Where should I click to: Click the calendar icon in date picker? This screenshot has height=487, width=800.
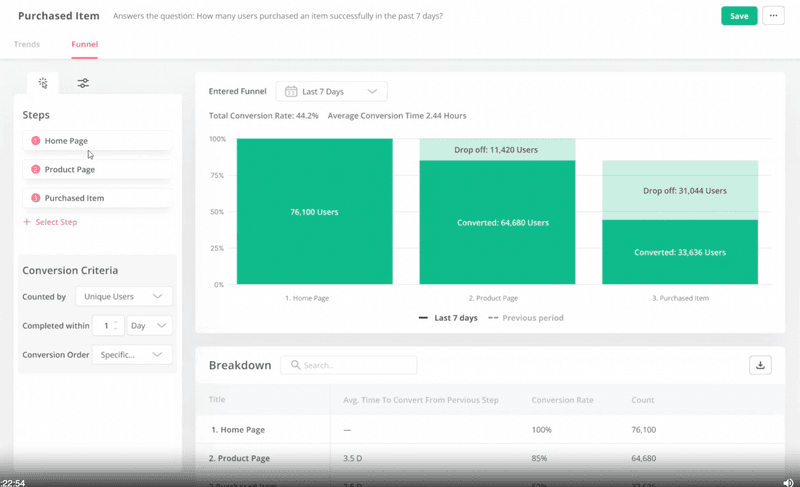click(291, 92)
